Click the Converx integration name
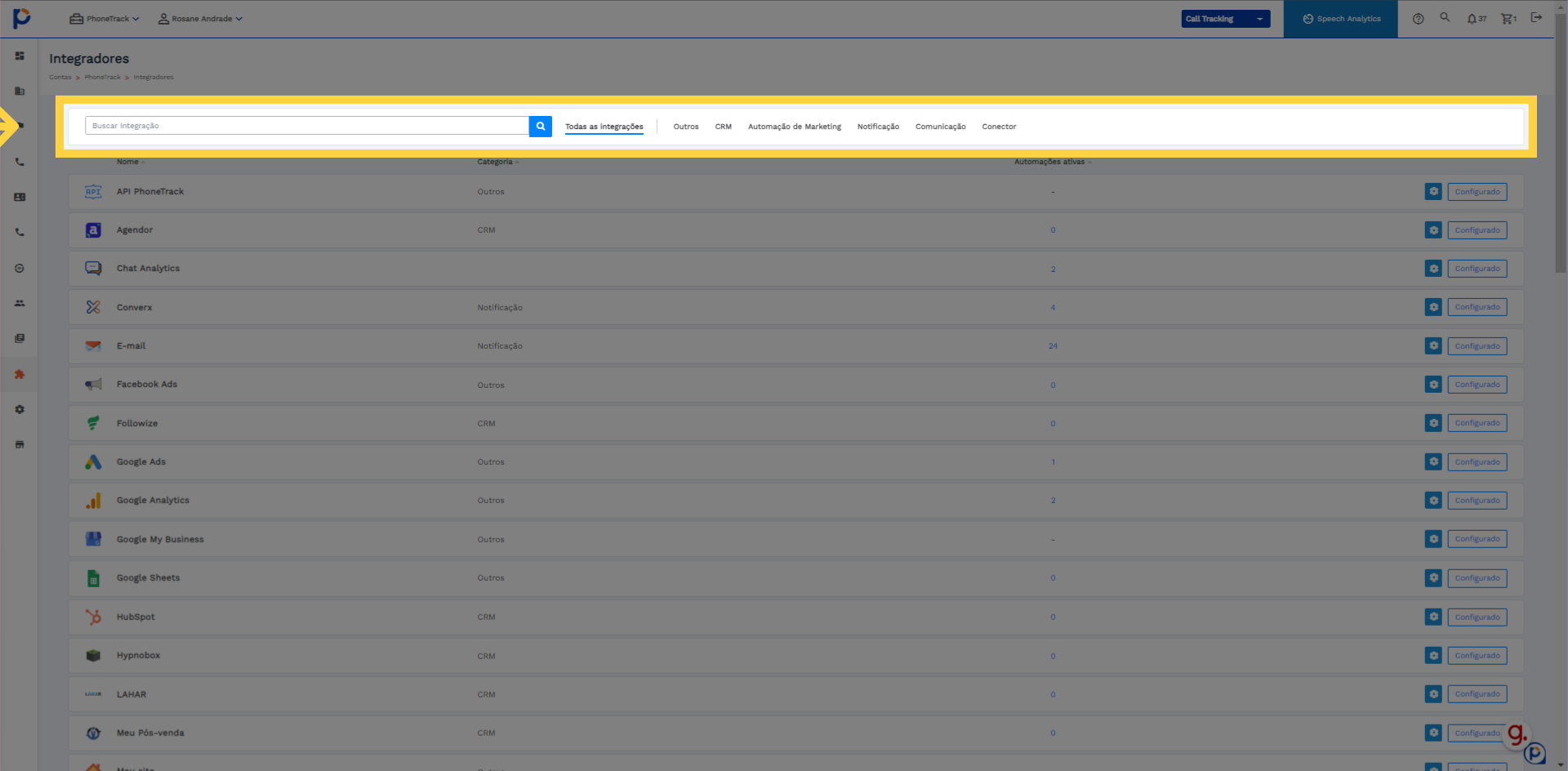The image size is (1568, 771). [134, 308]
